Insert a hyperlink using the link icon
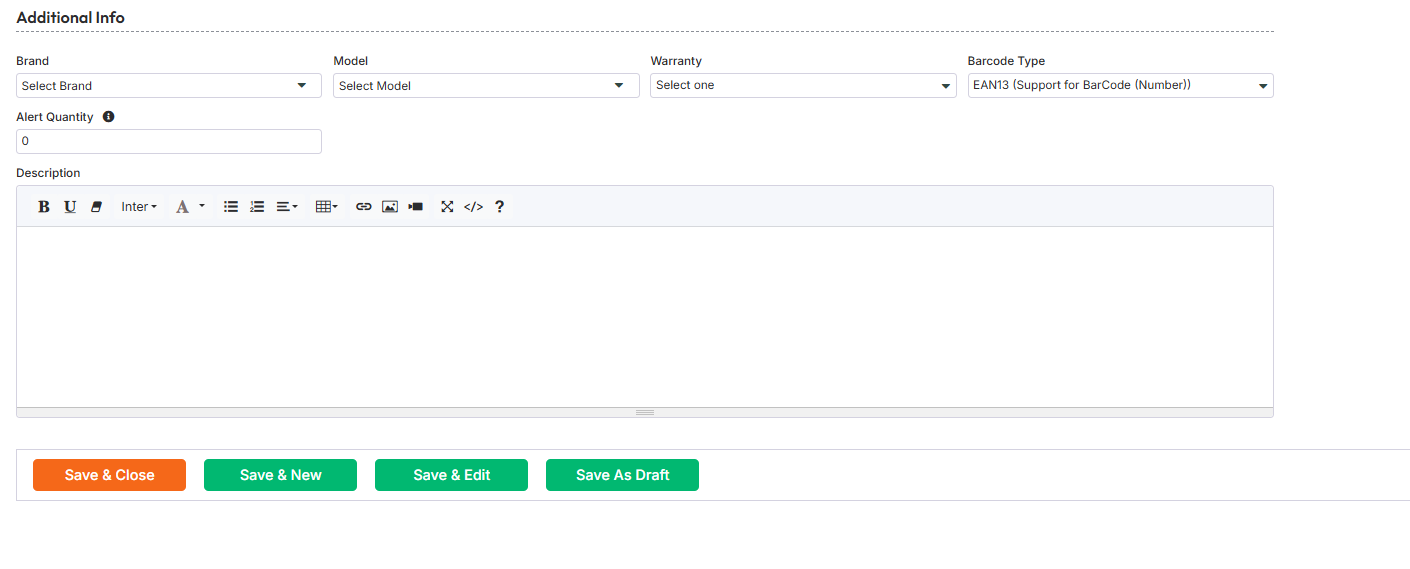Viewport: 1410px width, 569px height. [x=364, y=207]
